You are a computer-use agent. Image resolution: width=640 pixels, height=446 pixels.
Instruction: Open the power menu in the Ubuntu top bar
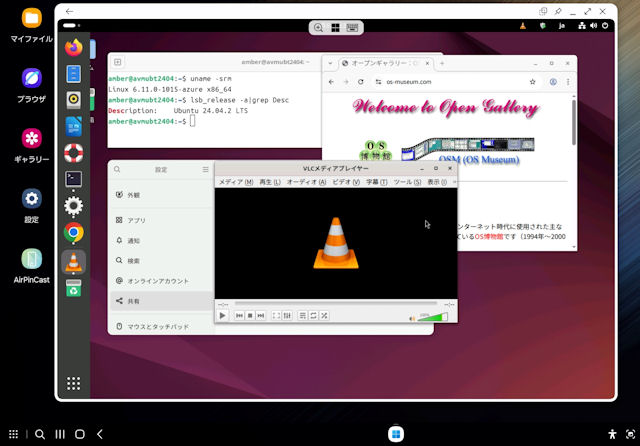605,26
